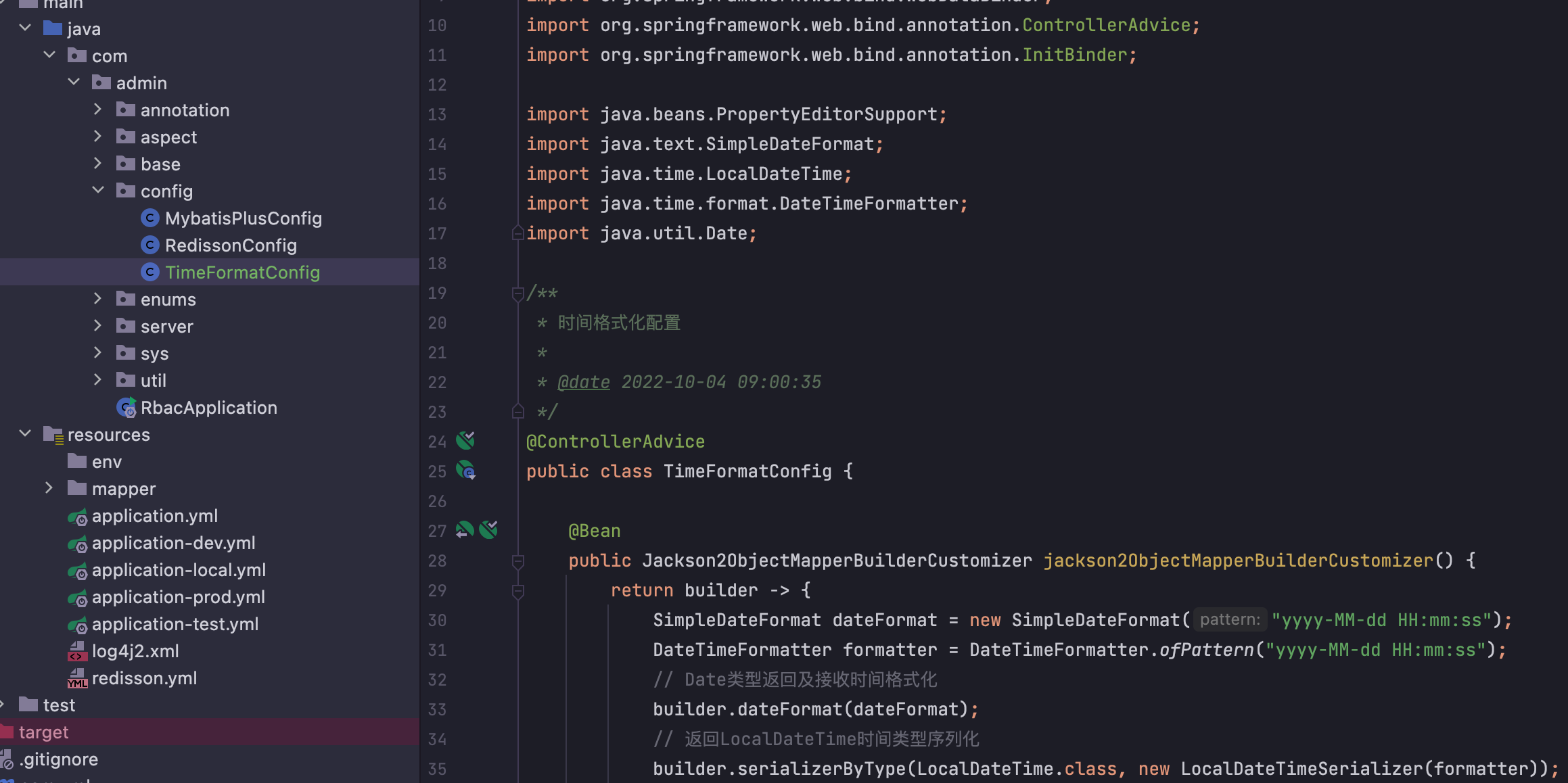Click RbacApplication runnable class icon
Image resolution: width=1568 pixels, height=783 pixels.
tap(126, 407)
